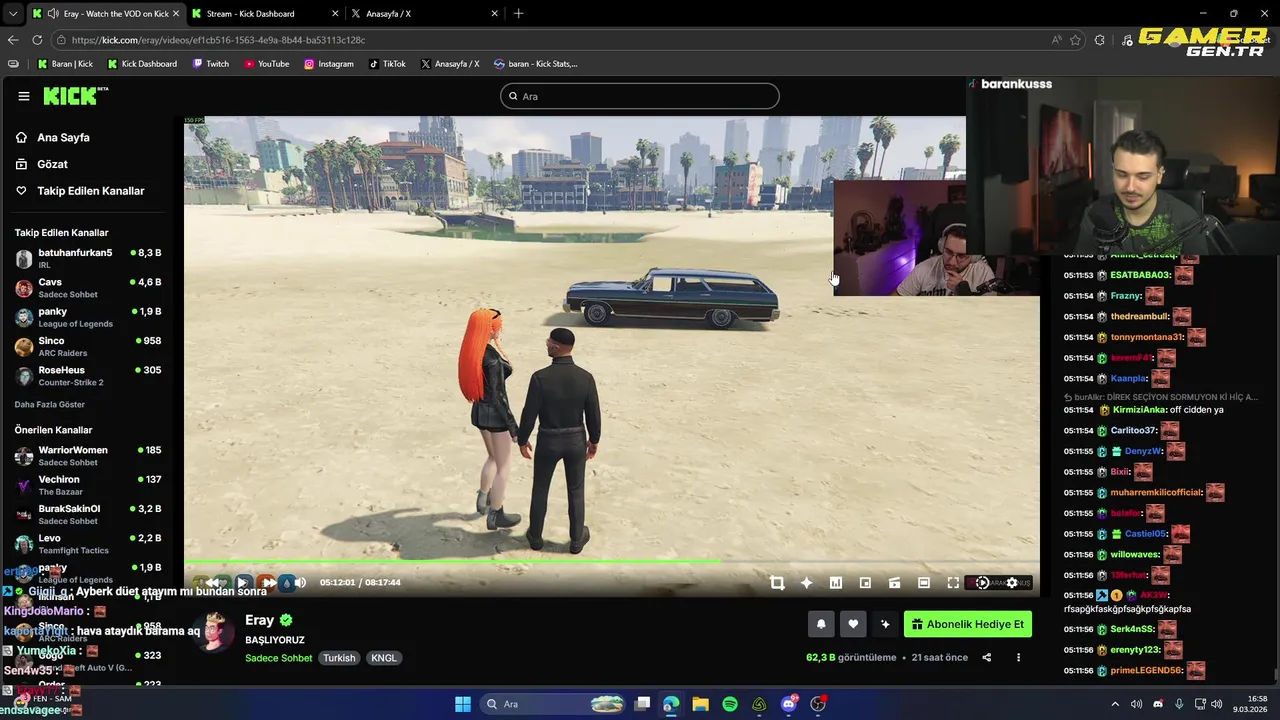Screen dimensions: 1280x720
Task: Show hidden system tray icons
Action: tap(1115, 704)
